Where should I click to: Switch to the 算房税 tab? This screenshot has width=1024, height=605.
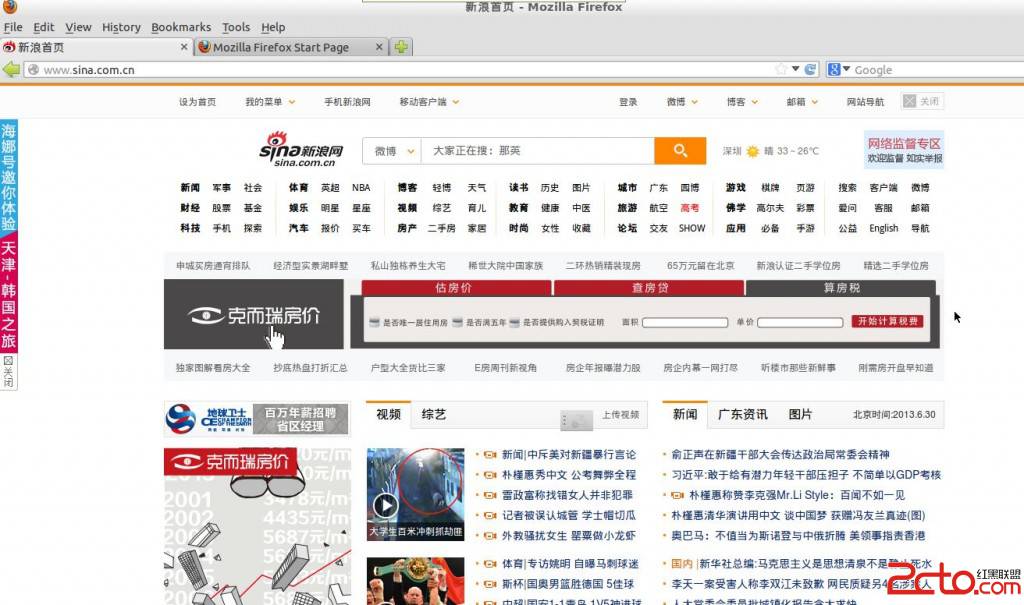[x=841, y=288]
